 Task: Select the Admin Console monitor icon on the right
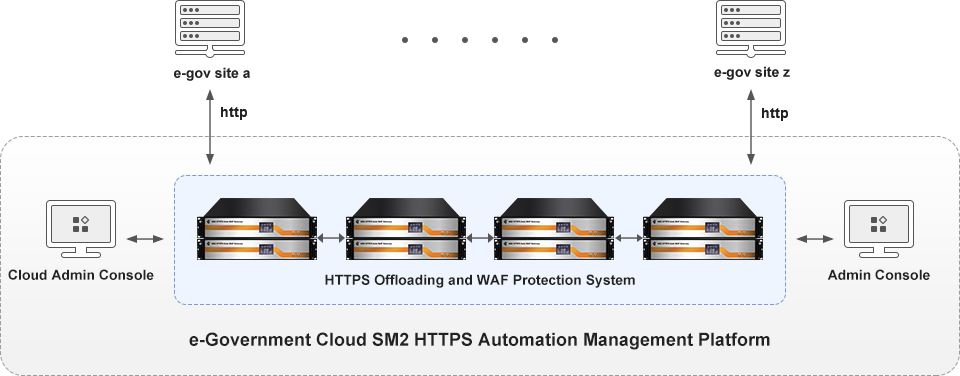pyautogui.click(x=879, y=228)
